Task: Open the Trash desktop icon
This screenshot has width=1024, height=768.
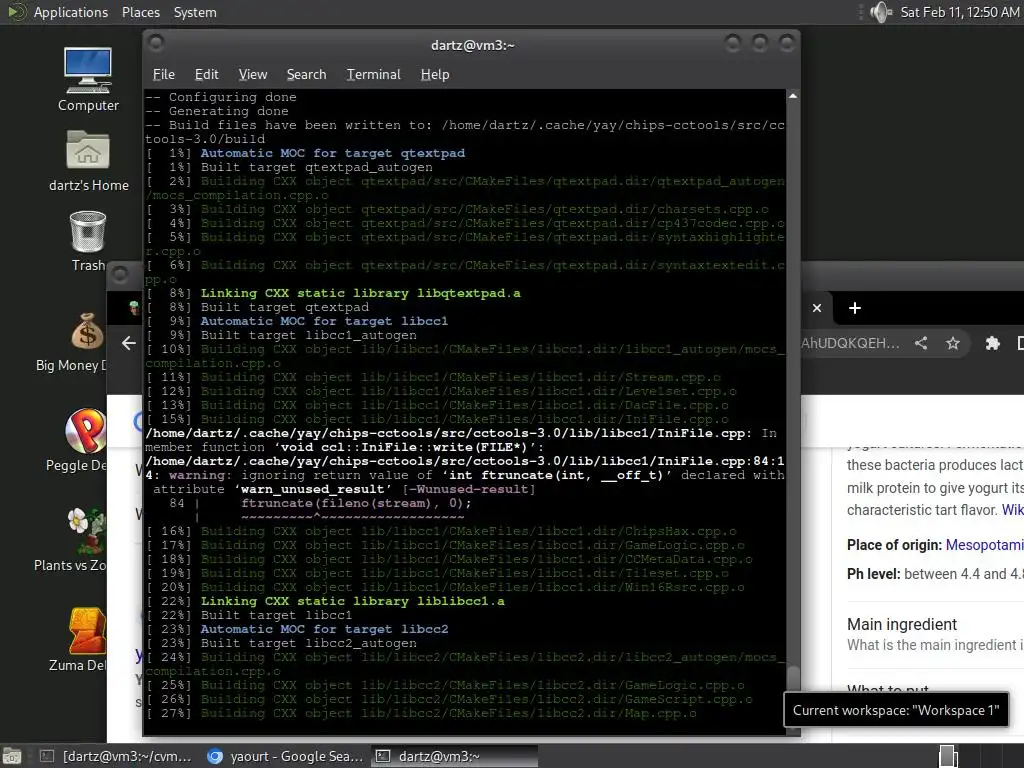Action: click(x=88, y=241)
